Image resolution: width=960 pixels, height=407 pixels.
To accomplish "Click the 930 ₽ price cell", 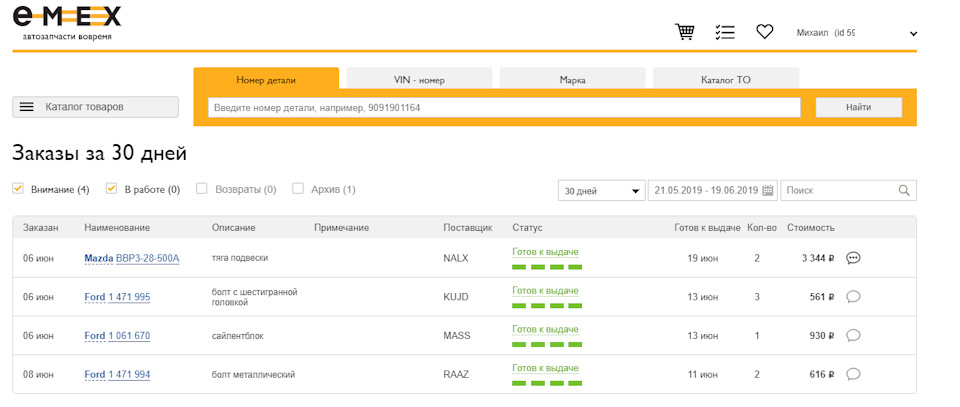I will pos(822,335).
